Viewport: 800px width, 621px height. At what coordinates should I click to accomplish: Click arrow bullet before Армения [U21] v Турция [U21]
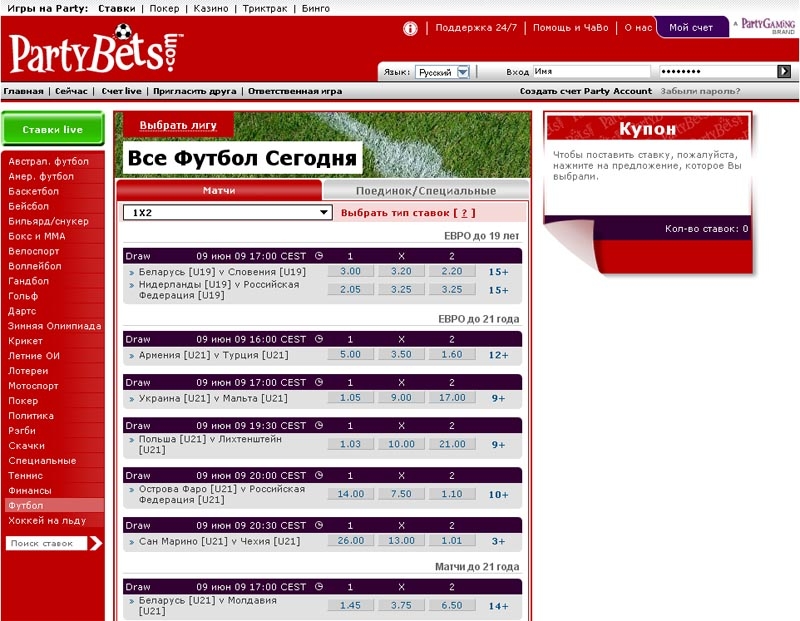[130, 355]
